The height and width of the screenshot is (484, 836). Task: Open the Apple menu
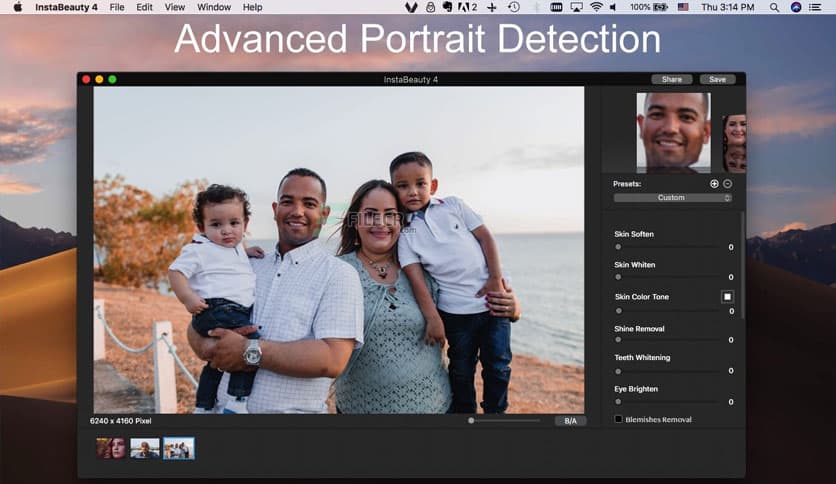pos(17,7)
